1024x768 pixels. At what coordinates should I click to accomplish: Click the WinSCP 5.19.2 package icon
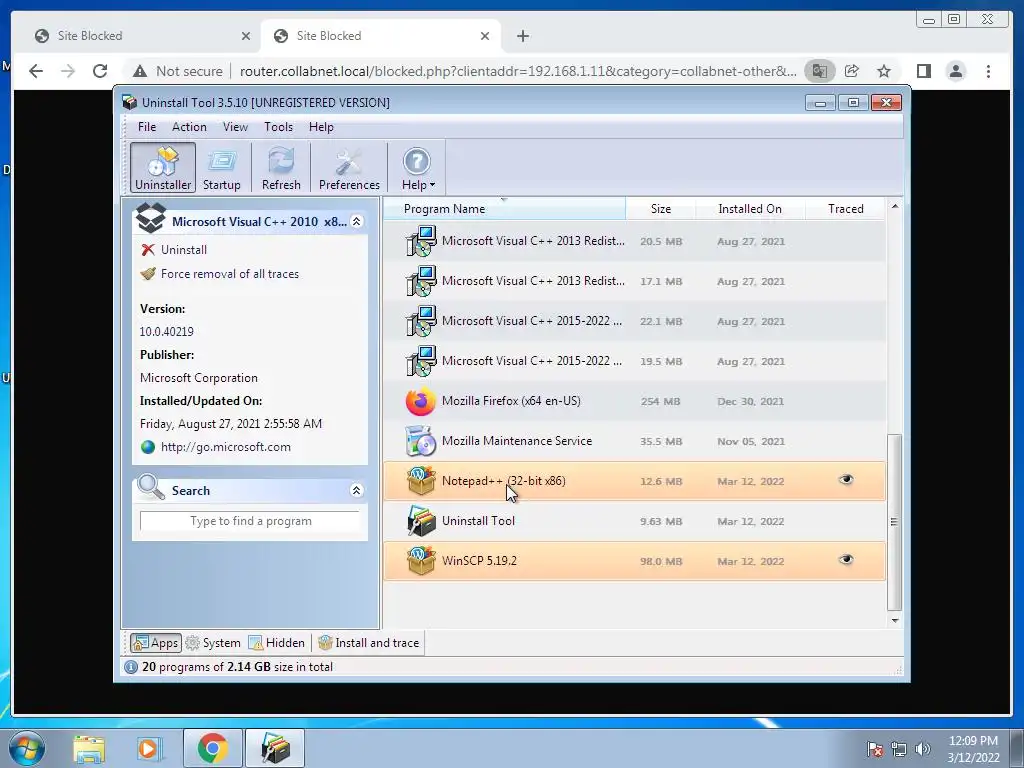coord(421,561)
